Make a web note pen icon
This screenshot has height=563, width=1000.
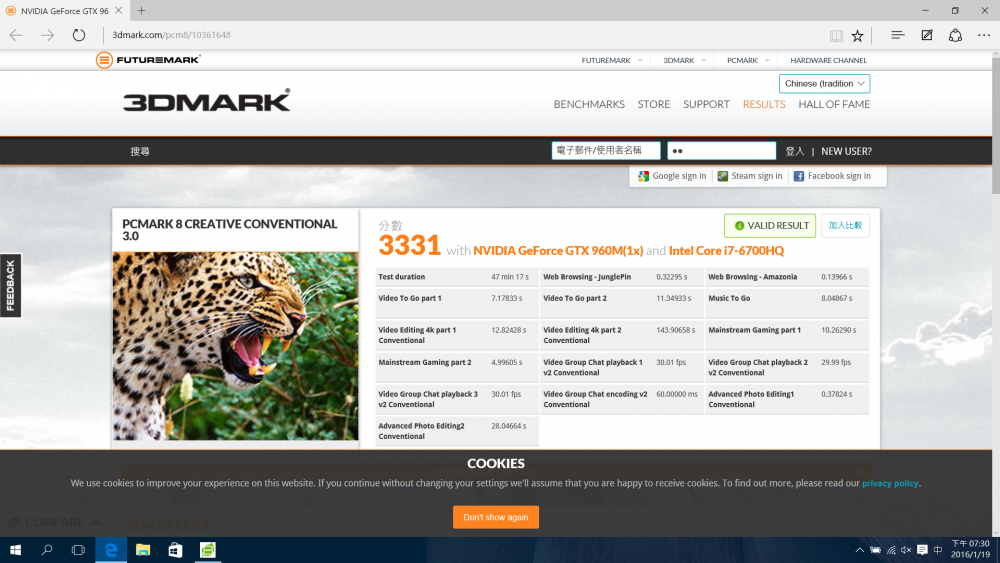click(927, 35)
